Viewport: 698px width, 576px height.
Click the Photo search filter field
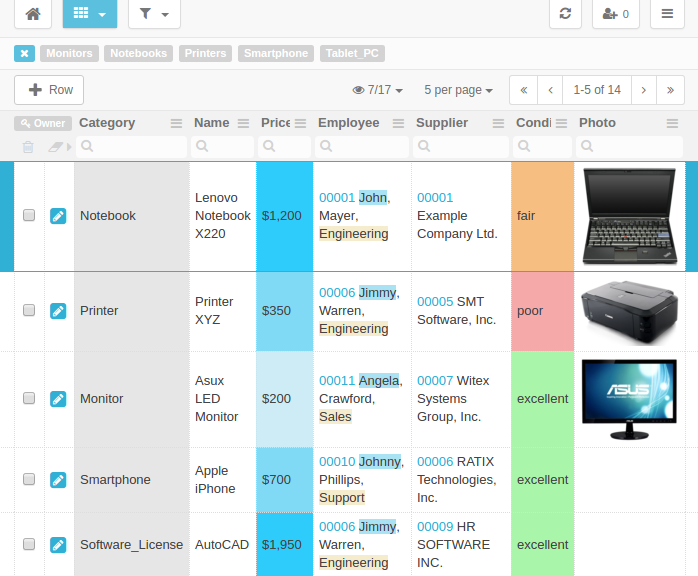tap(629, 146)
